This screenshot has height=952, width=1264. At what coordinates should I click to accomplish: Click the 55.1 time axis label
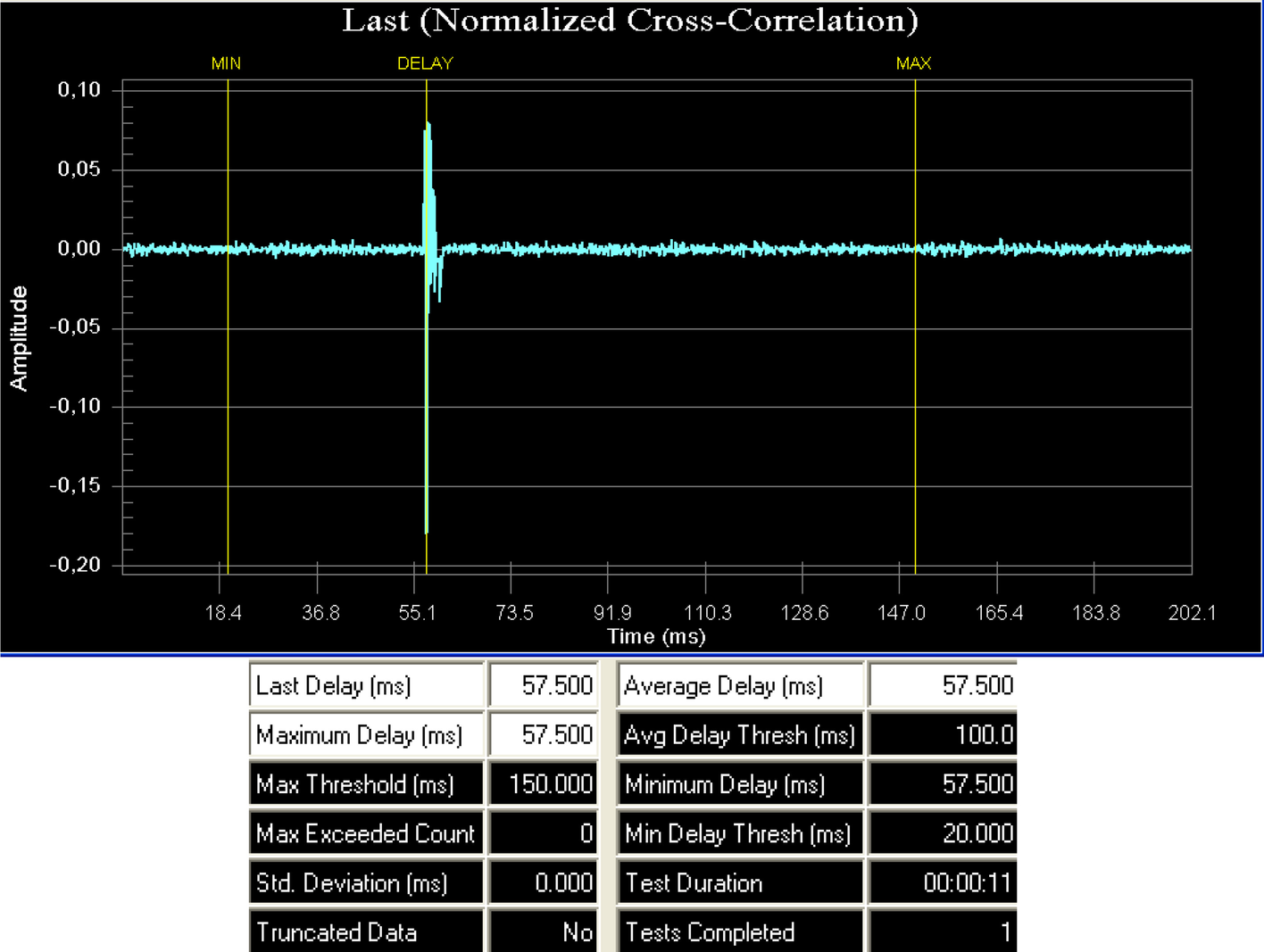click(x=417, y=613)
